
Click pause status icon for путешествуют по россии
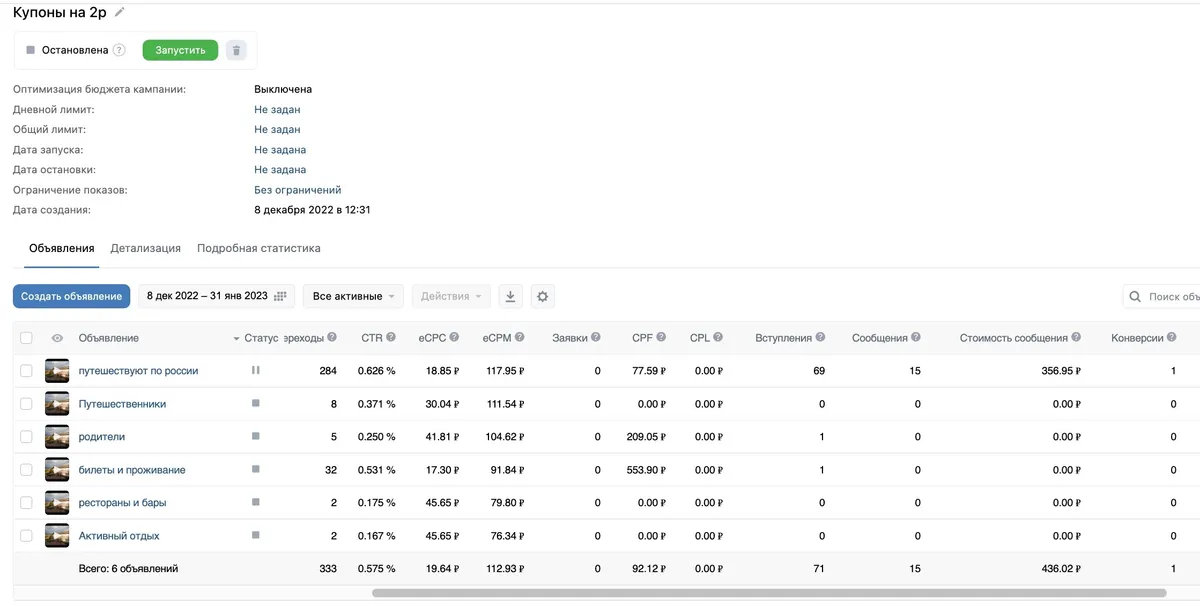point(256,370)
